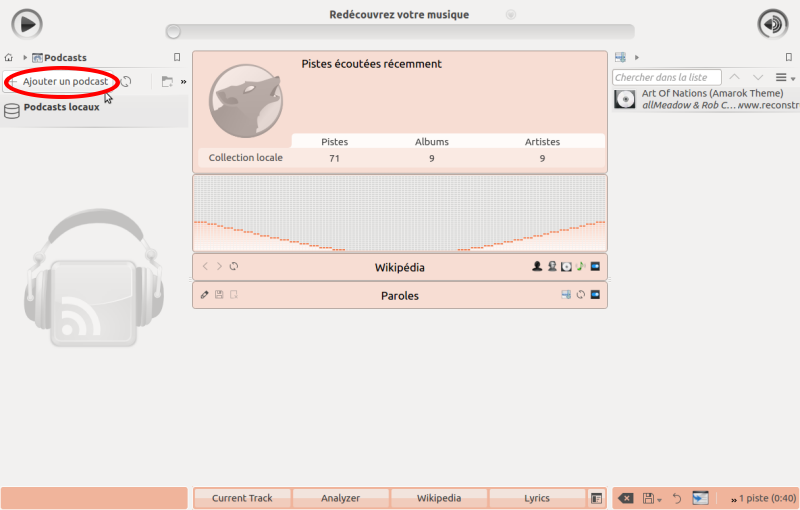The height and width of the screenshot is (510, 800).
Task: Click the playlist layout icon above the search field
Action: pyautogui.click(x=620, y=57)
